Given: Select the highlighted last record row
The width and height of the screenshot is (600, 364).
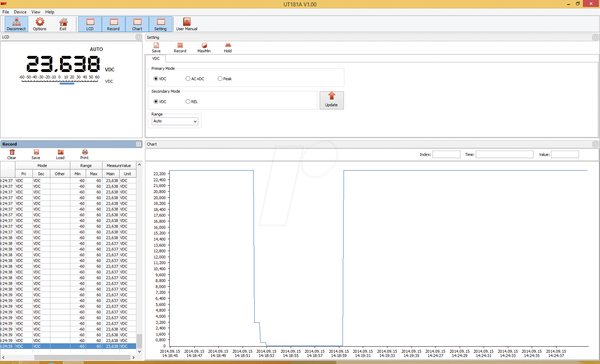Looking at the screenshot, I should point(68,346).
